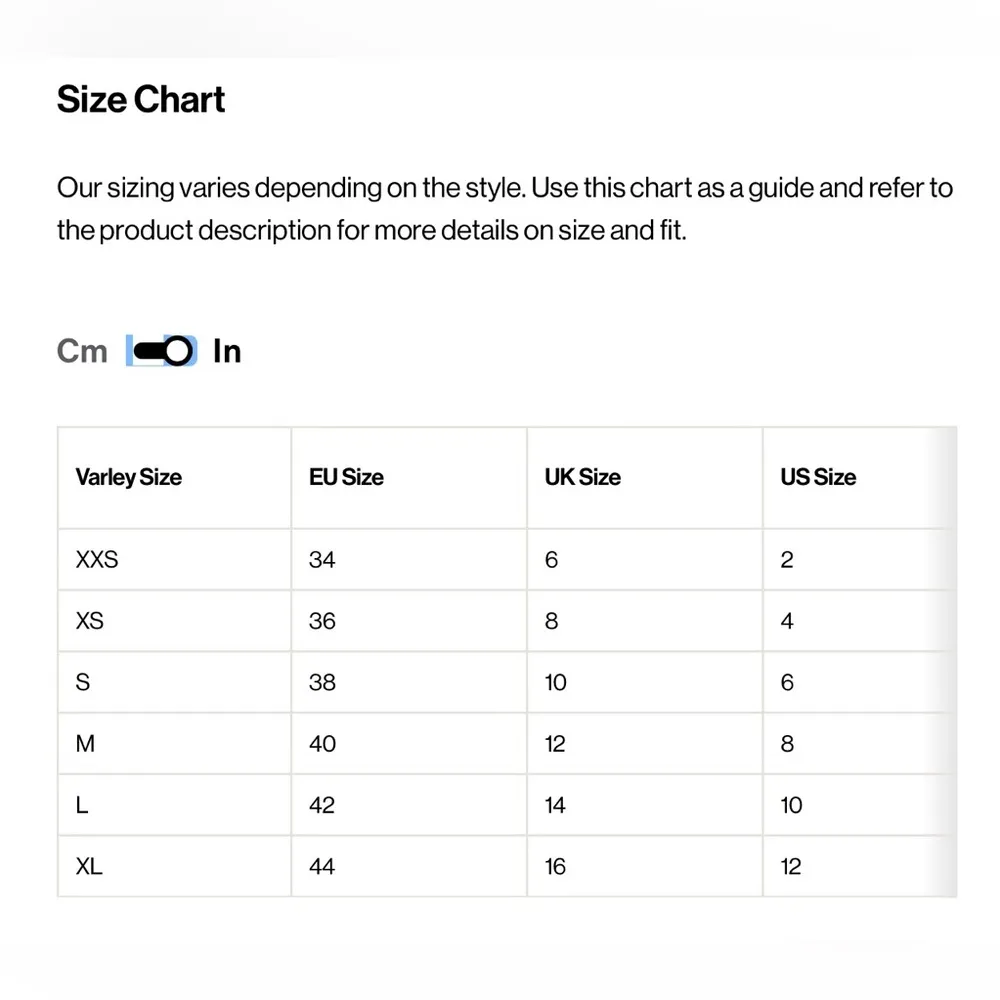Click UK size 10 cell
1000x1000 pixels.
tap(555, 682)
